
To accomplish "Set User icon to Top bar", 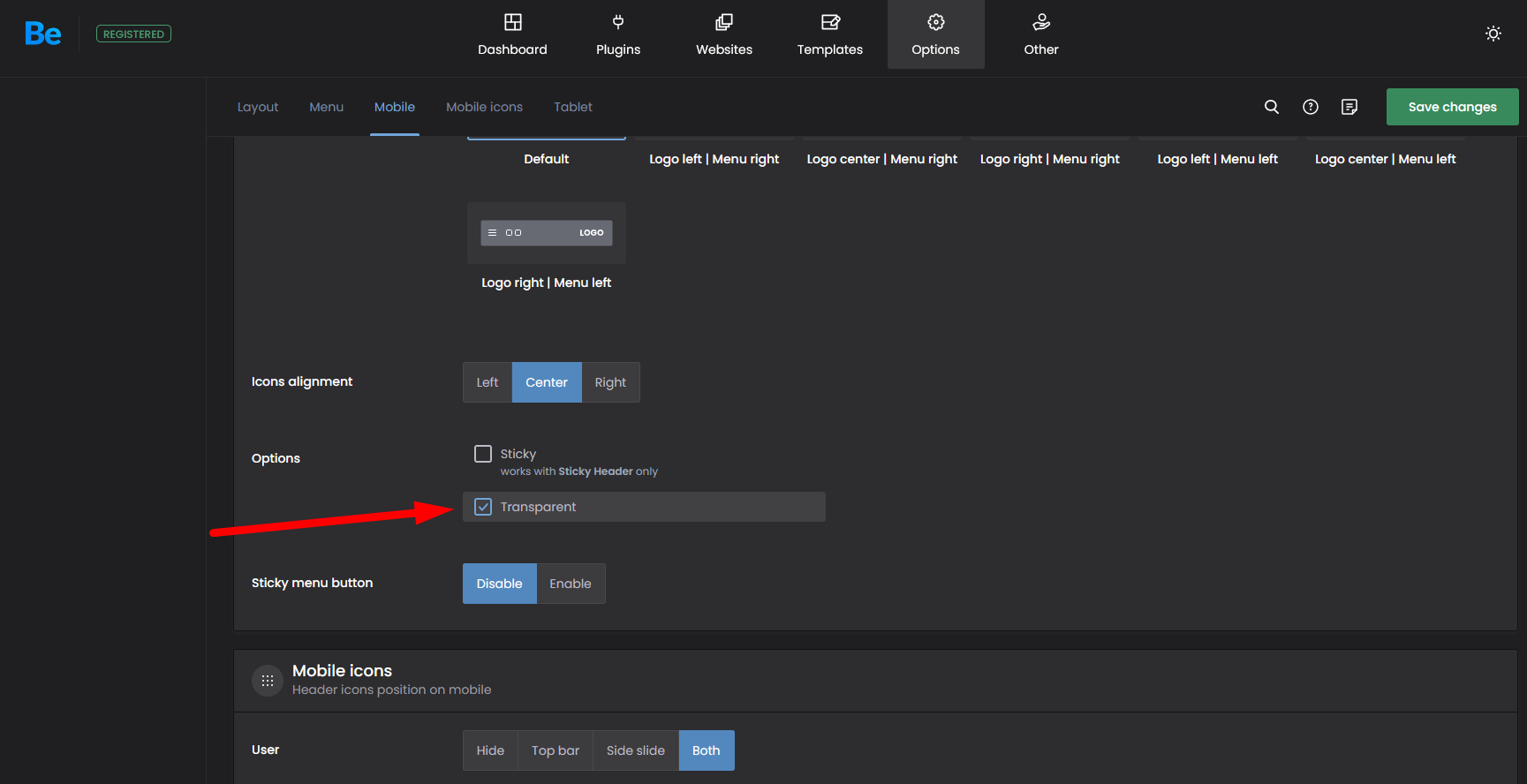I will [x=556, y=750].
